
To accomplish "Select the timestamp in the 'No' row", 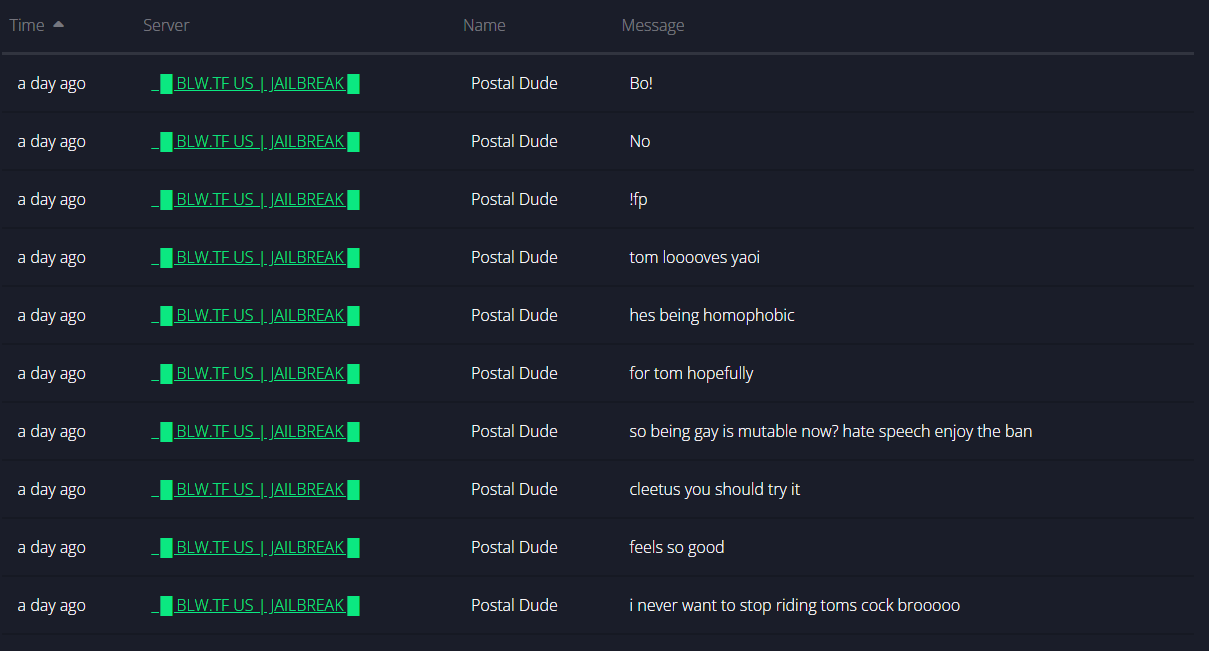I will 51,142.
